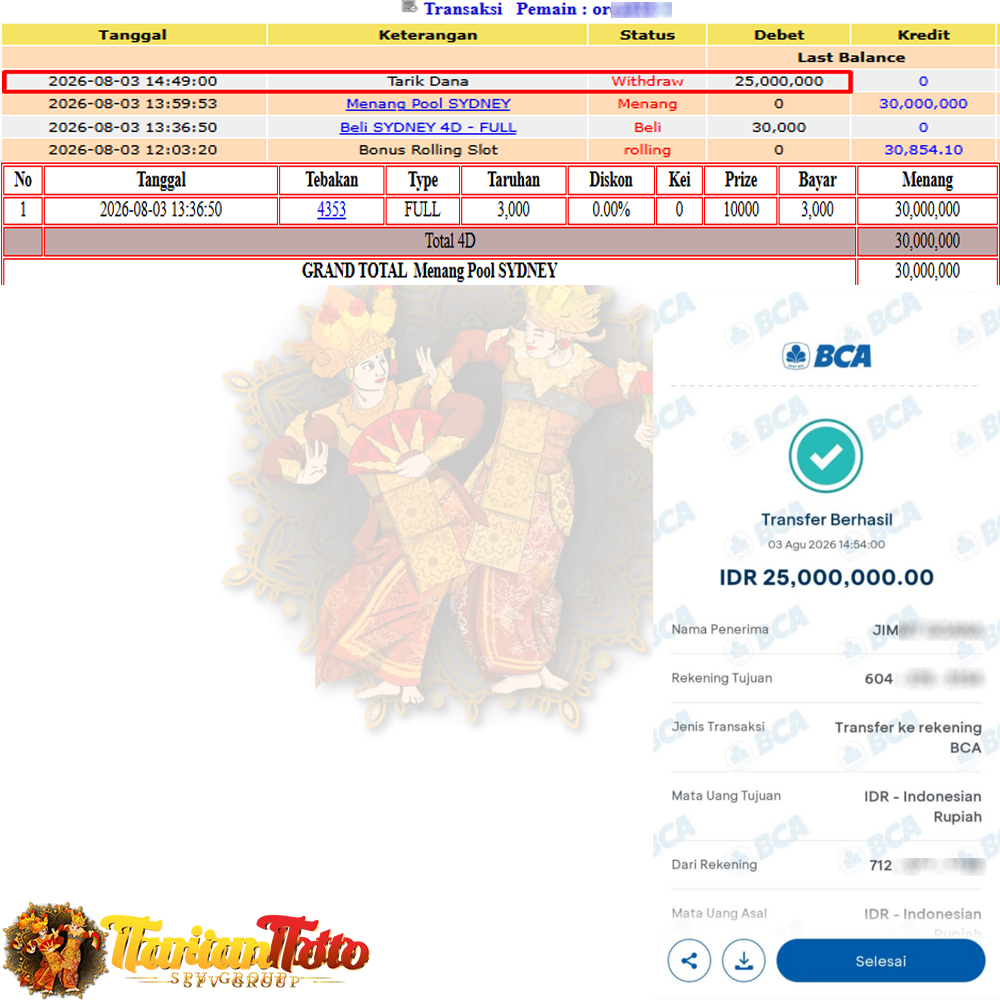Click the Nama Penerima label
This screenshot has height=1000, width=1000.
click(x=720, y=629)
